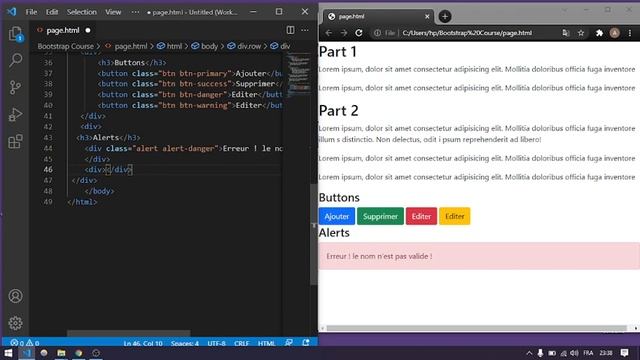Open Chrome profile avatar
This screenshot has width=640, height=360.
(x=614, y=33)
